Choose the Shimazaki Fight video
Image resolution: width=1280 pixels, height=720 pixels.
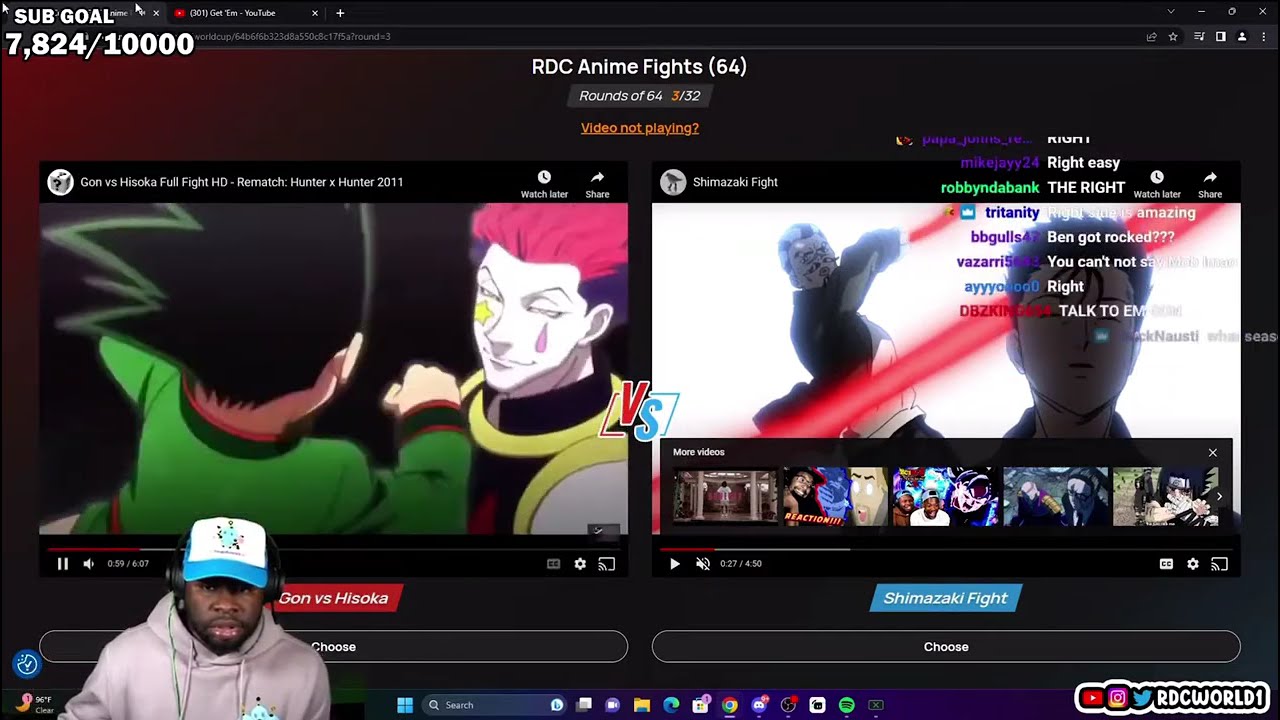(946, 647)
